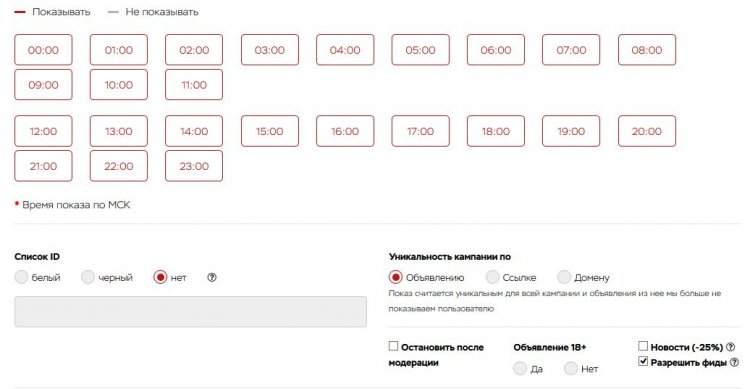Check Остановить после модерации option
The image size is (750, 389).
coord(394,346)
